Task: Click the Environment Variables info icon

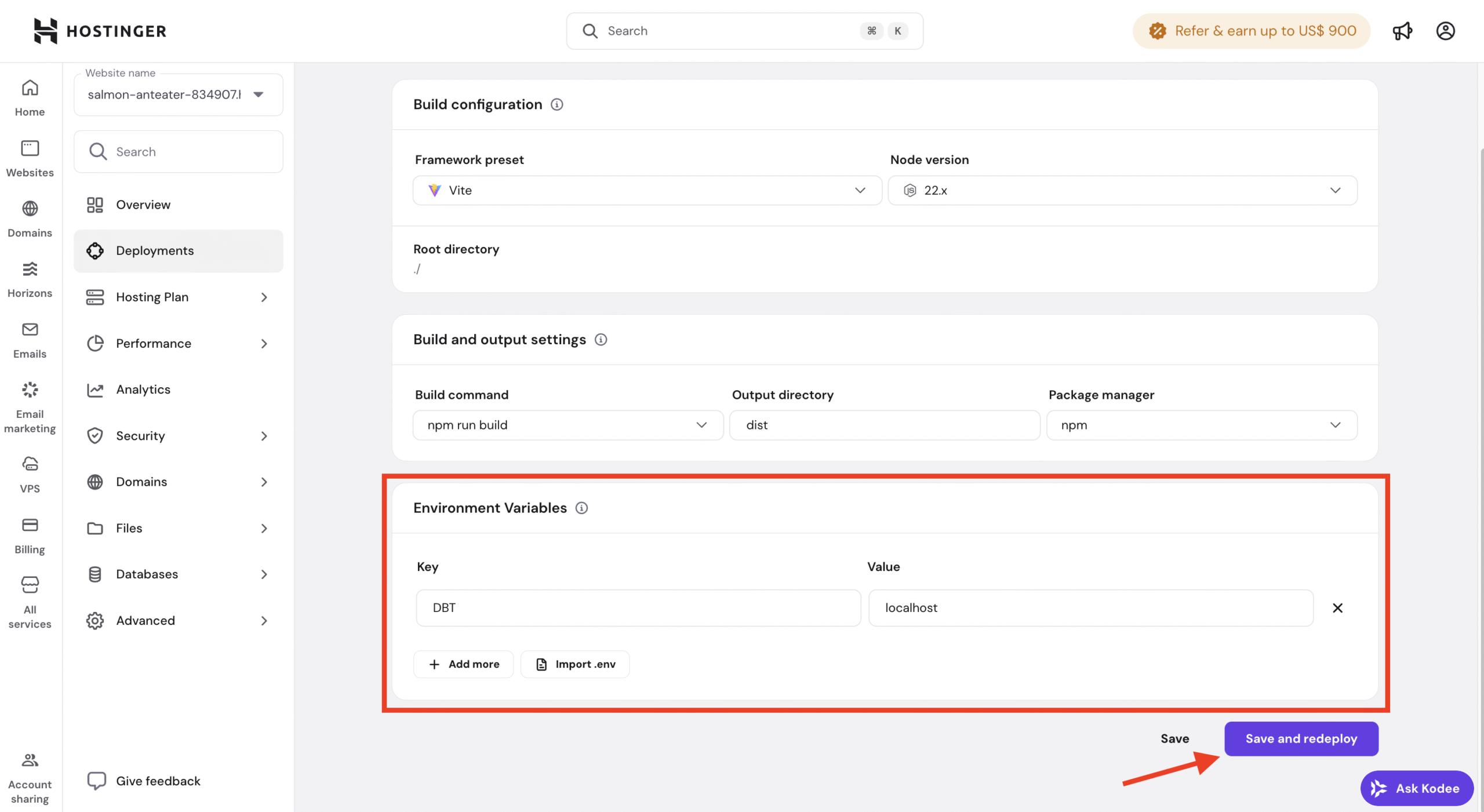Action: coord(581,508)
